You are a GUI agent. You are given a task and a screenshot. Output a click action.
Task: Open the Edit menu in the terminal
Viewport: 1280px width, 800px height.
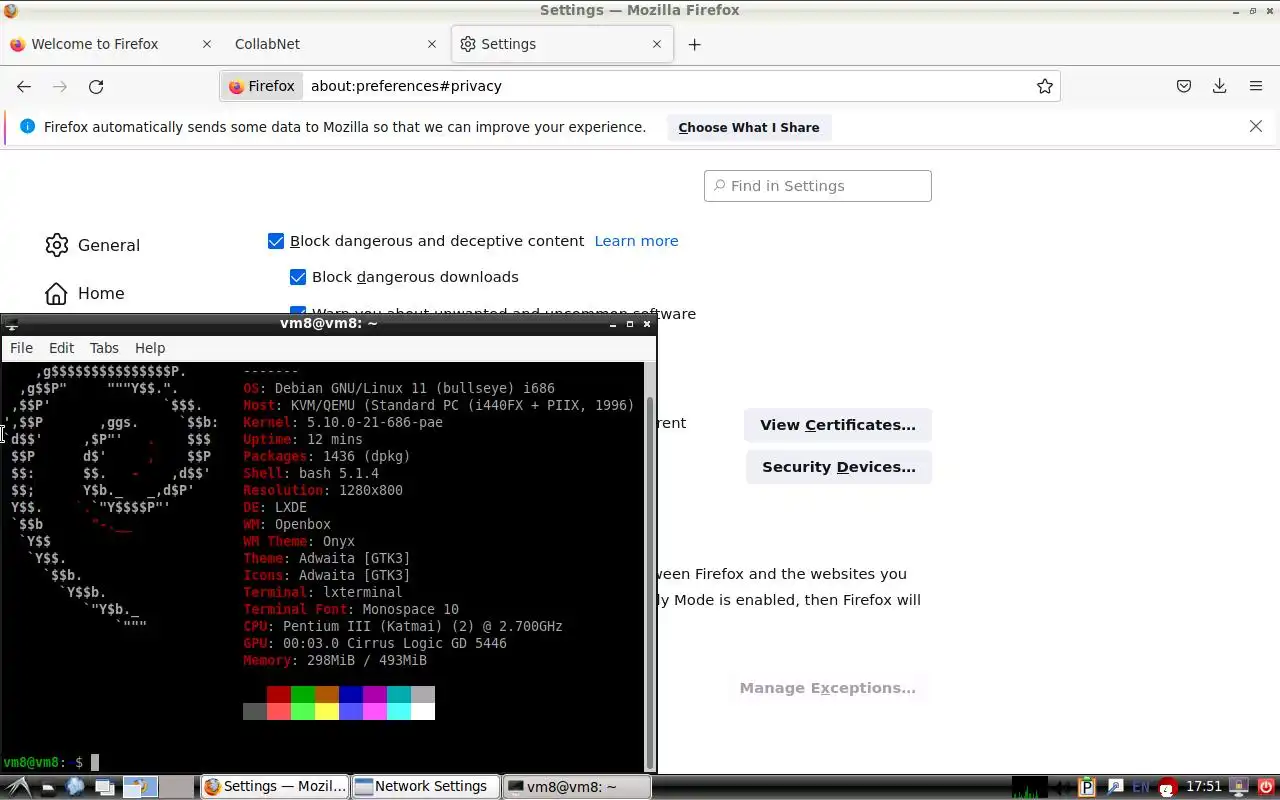(x=61, y=348)
